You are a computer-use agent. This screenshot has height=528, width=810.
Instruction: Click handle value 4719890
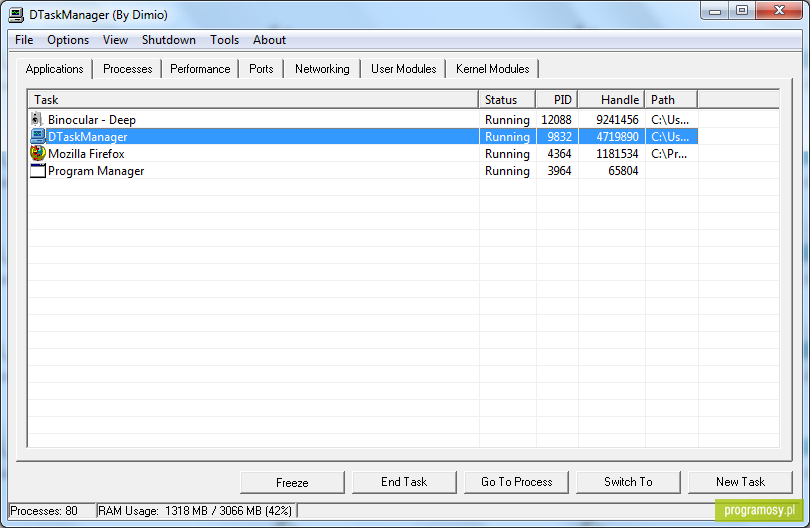coord(617,137)
